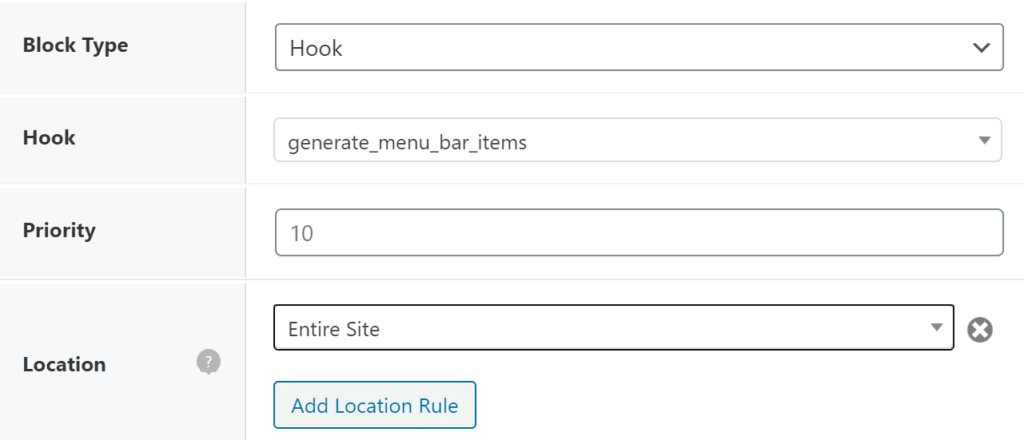
Task: Click the Block Type dropdown chevron arrow
Action: 979,47
